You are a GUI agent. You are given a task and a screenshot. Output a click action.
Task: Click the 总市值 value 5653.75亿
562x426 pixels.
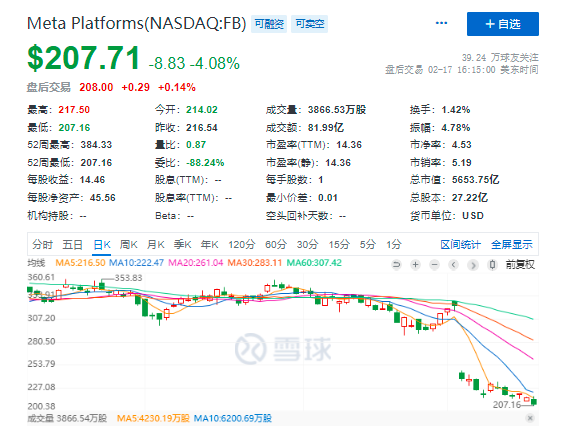[x=475, y=180]
